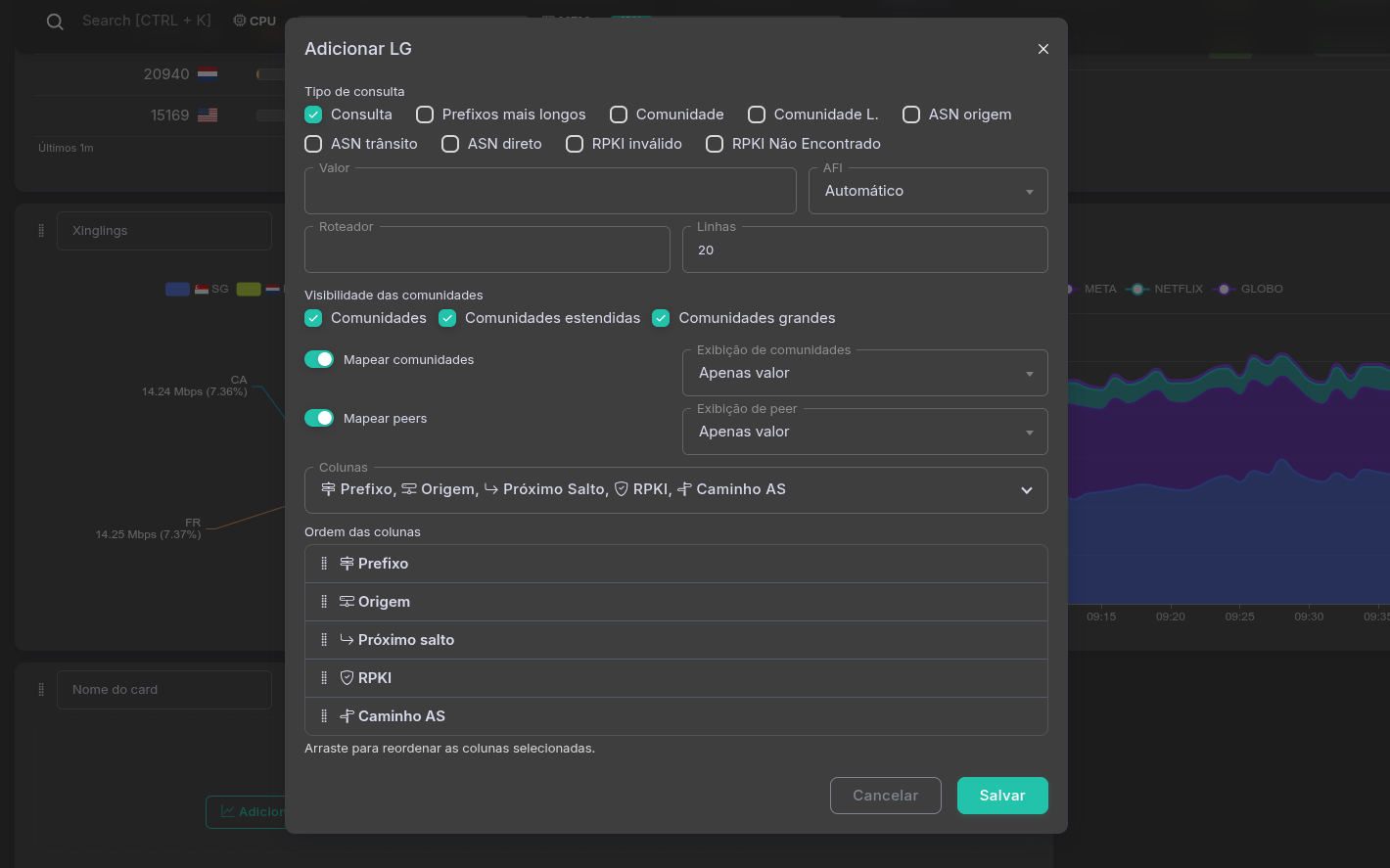The image size is (1390, 868).
Task: Click Cancelar to dismiss changes
Action: [885, 796]
